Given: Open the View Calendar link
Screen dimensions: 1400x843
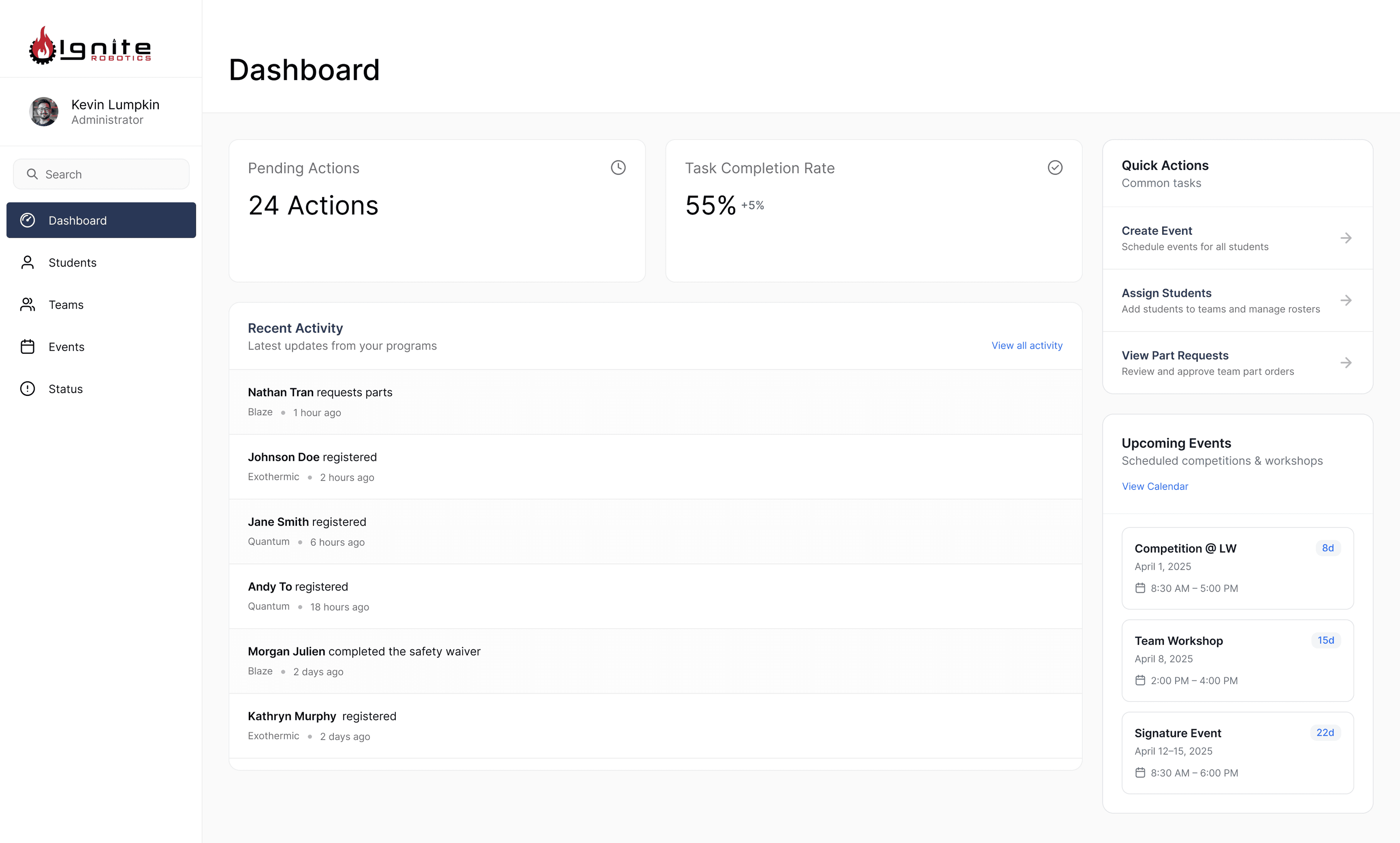Looking at the screenshot, I should point(1154,486).
